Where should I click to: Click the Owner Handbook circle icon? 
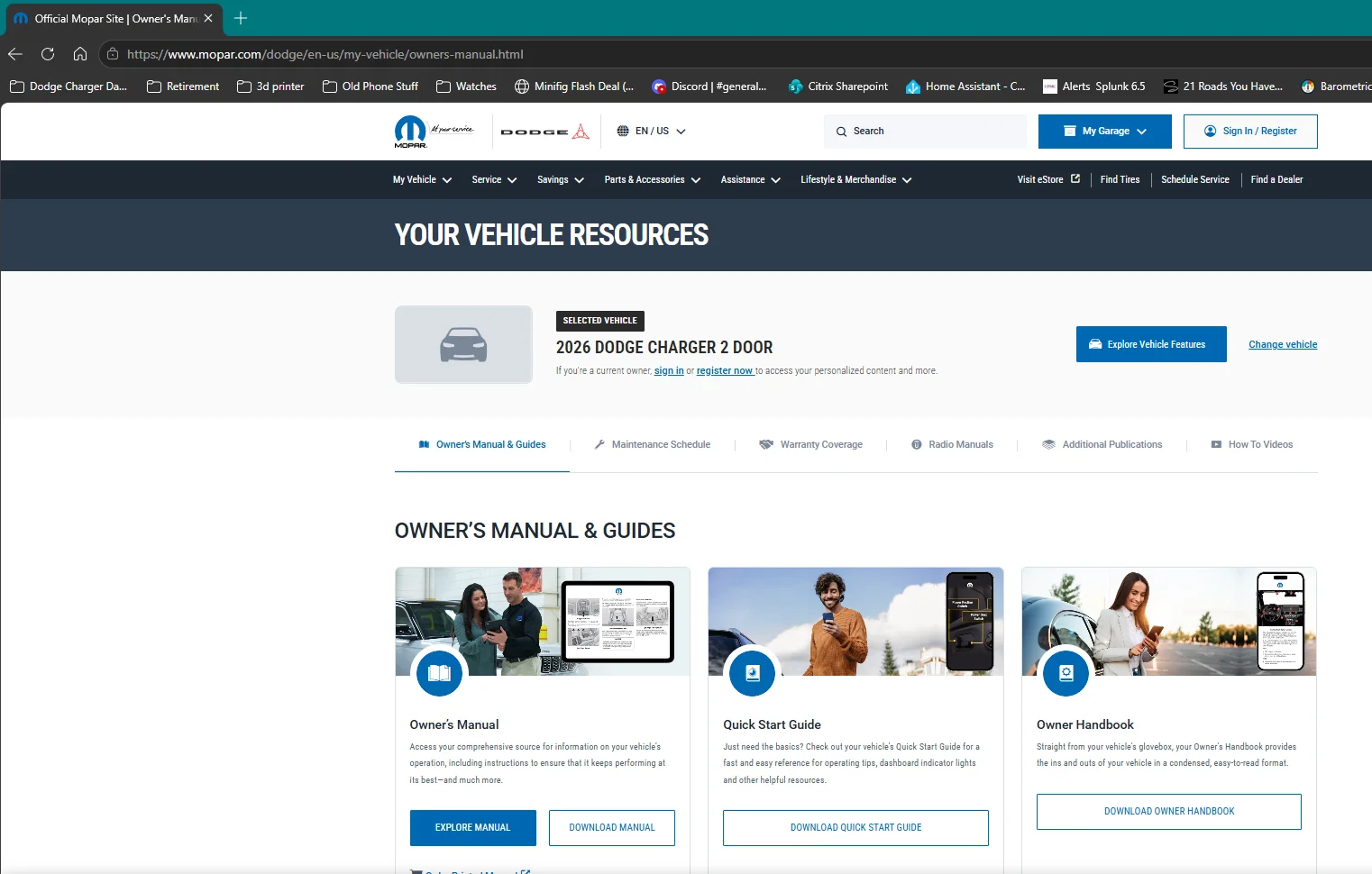[1066, 672]
